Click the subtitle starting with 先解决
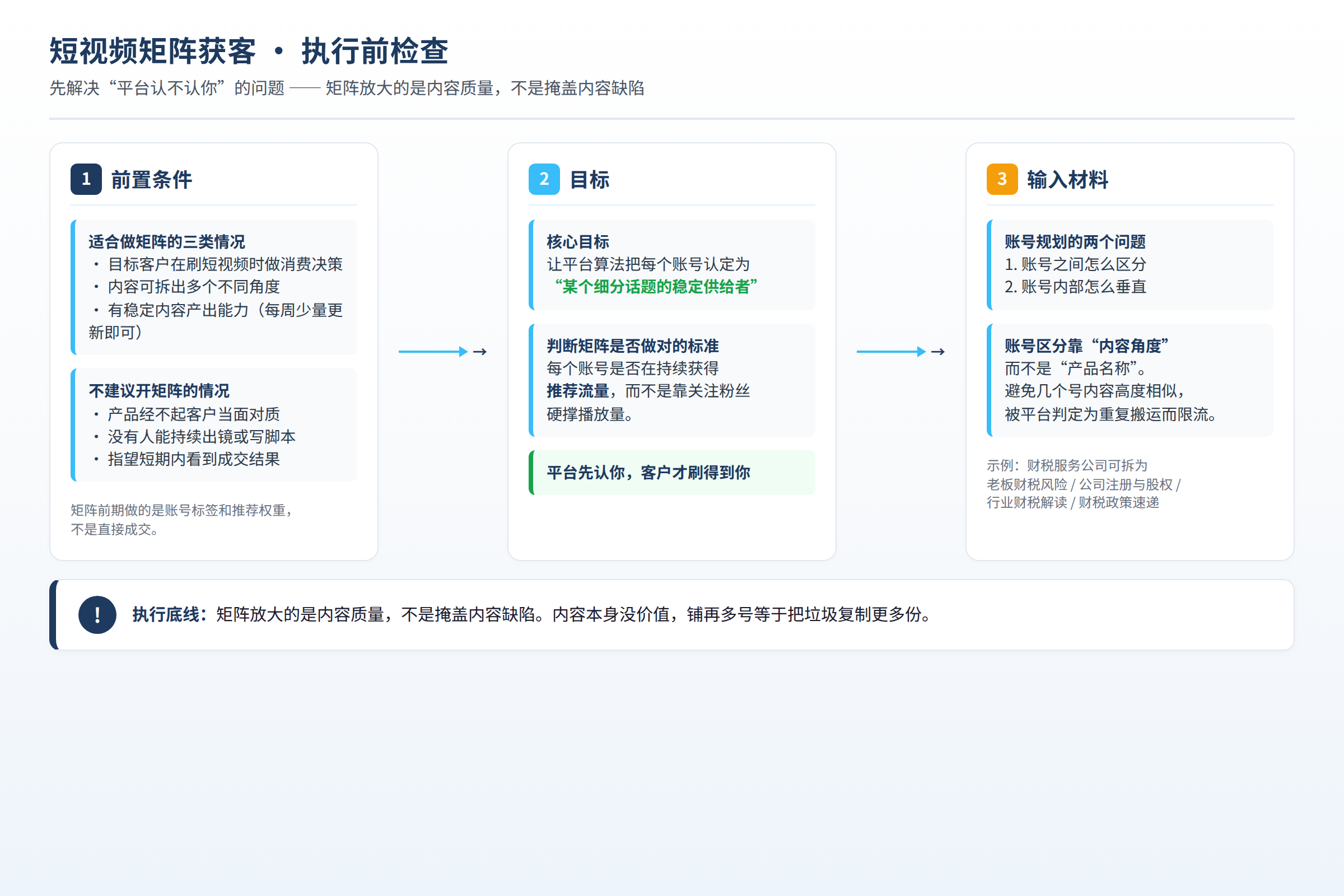The image size is (1344, 896). pos(347,88)
